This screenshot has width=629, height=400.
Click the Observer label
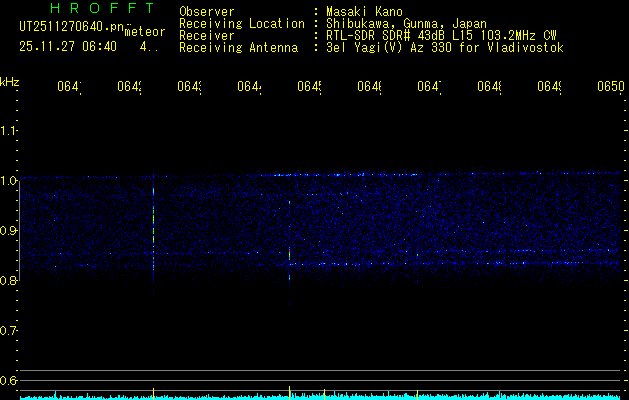[207, 12]
